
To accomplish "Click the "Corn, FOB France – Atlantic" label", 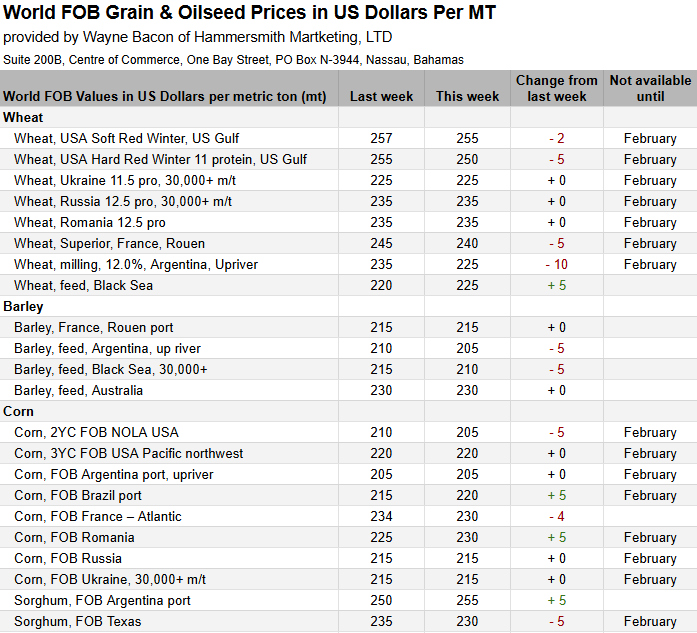I will (98, 516).
